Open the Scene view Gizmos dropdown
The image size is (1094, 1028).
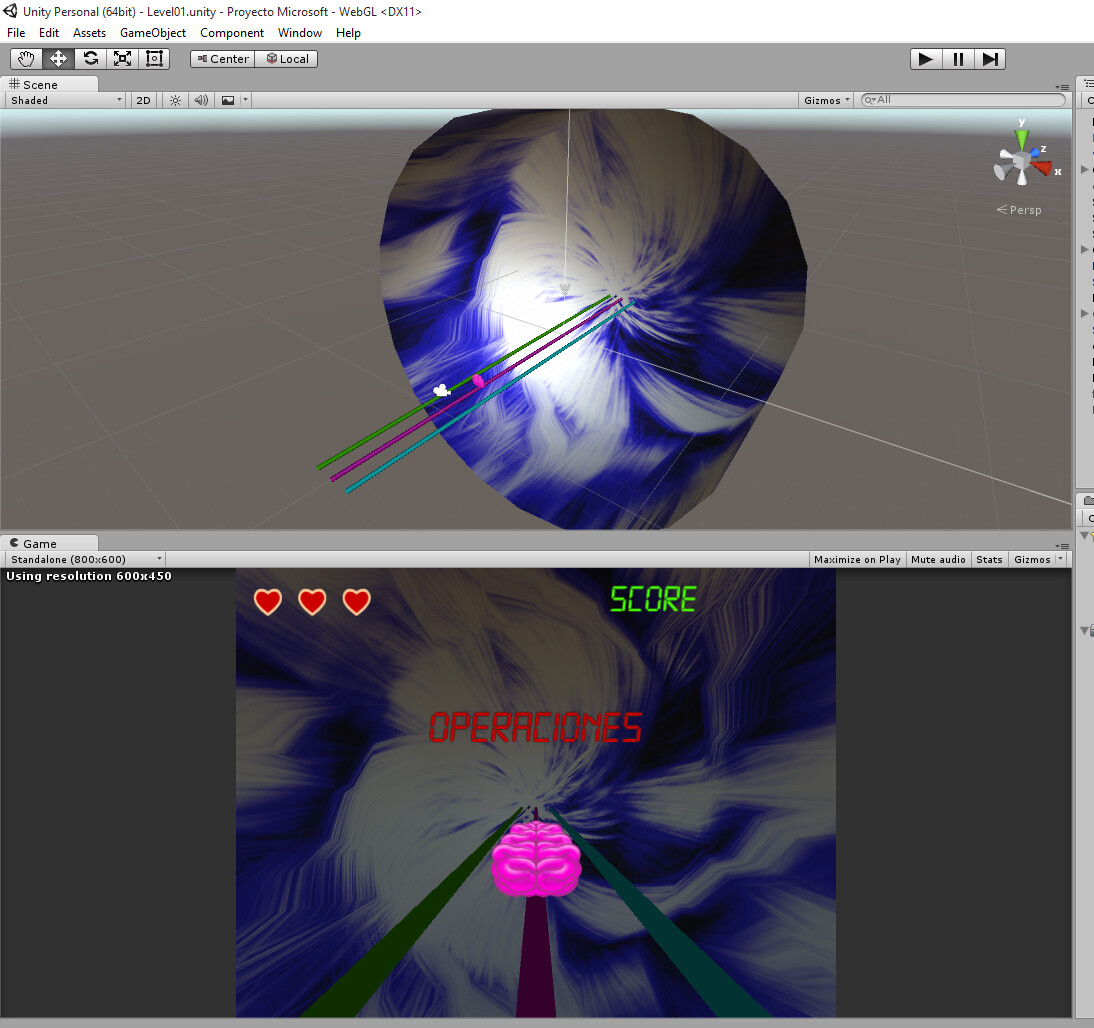pos(825,100)
